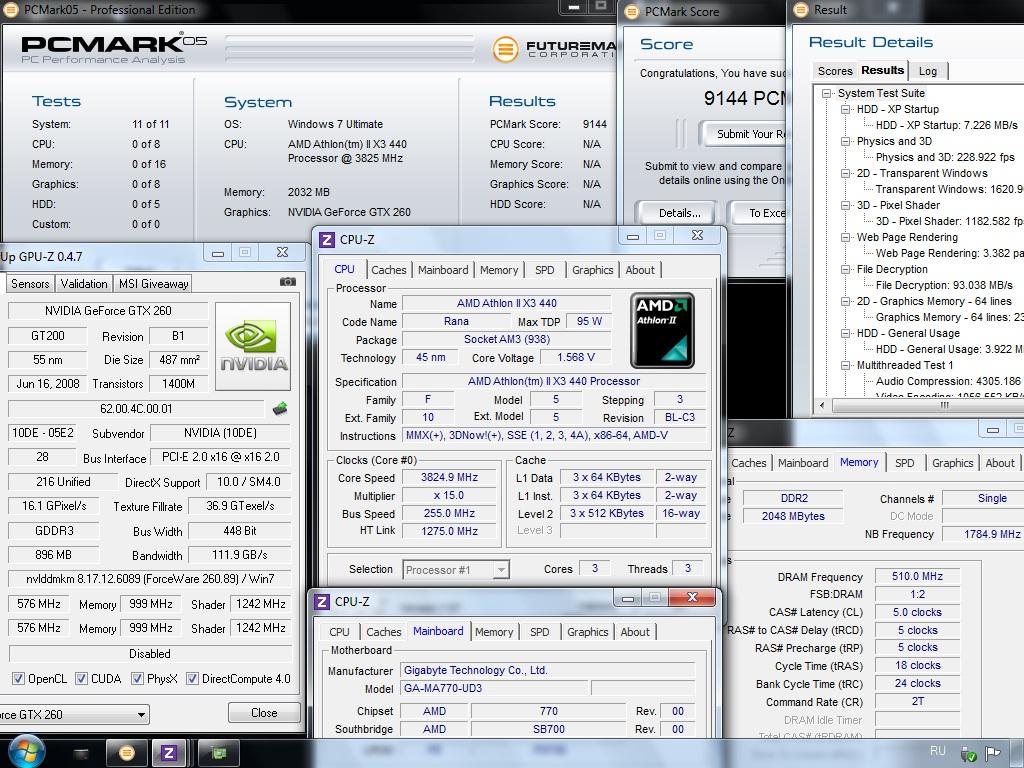Click the Submit Your Results button
The height and width of the screenshot is (768, 1024).
point(743,134)
